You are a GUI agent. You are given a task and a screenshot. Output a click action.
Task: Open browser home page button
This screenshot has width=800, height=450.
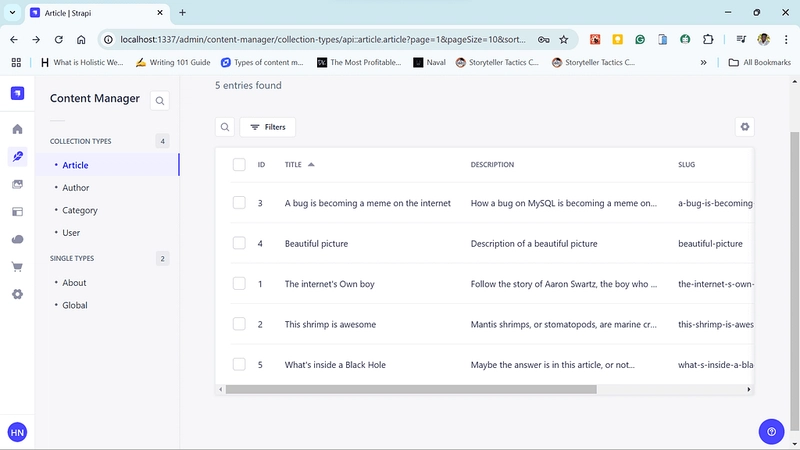pos(81,39)
